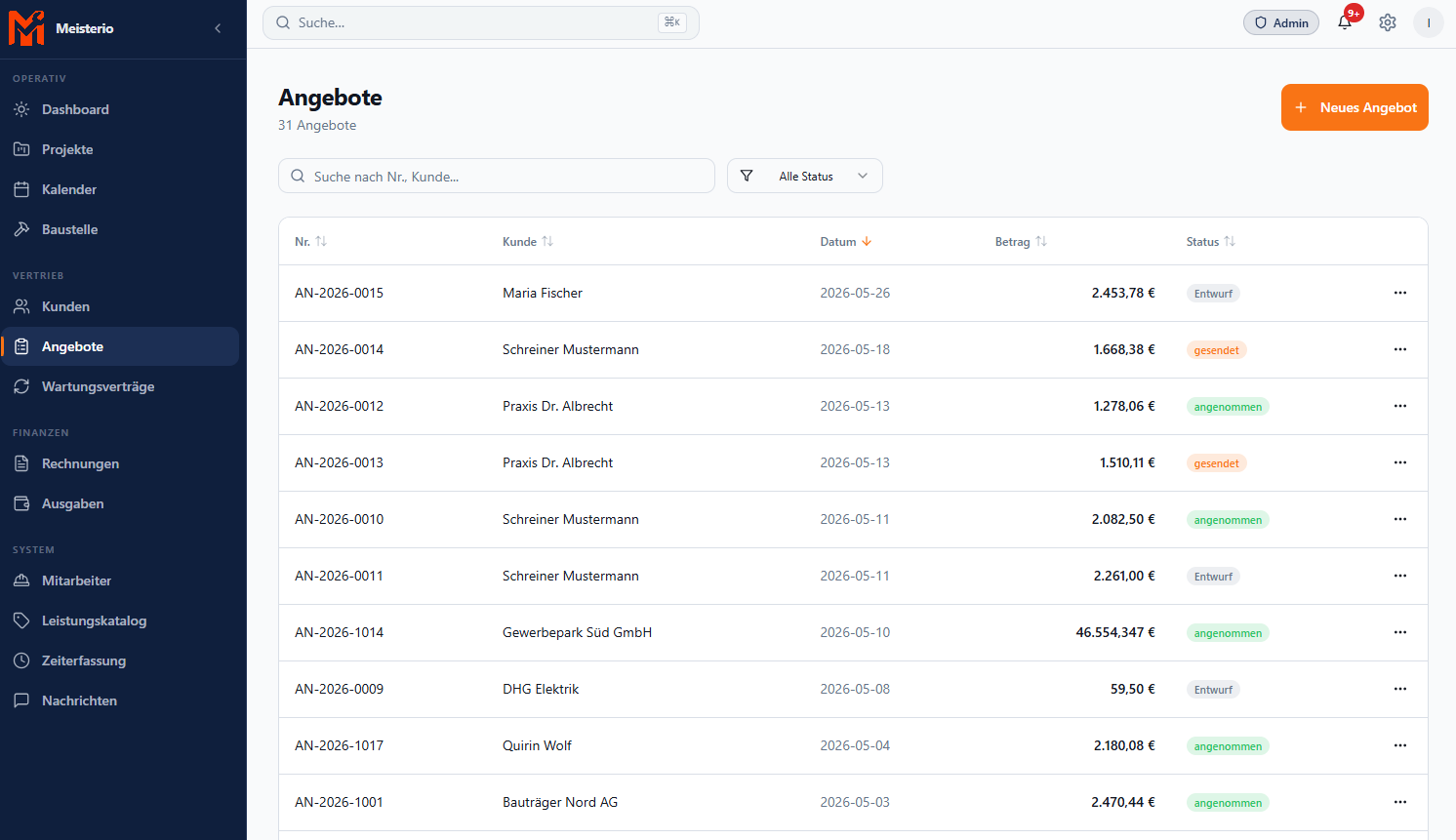Screen dimensions: 1456x840
Task: Sort the table by Nr. column
Action: tap(311, 241)
